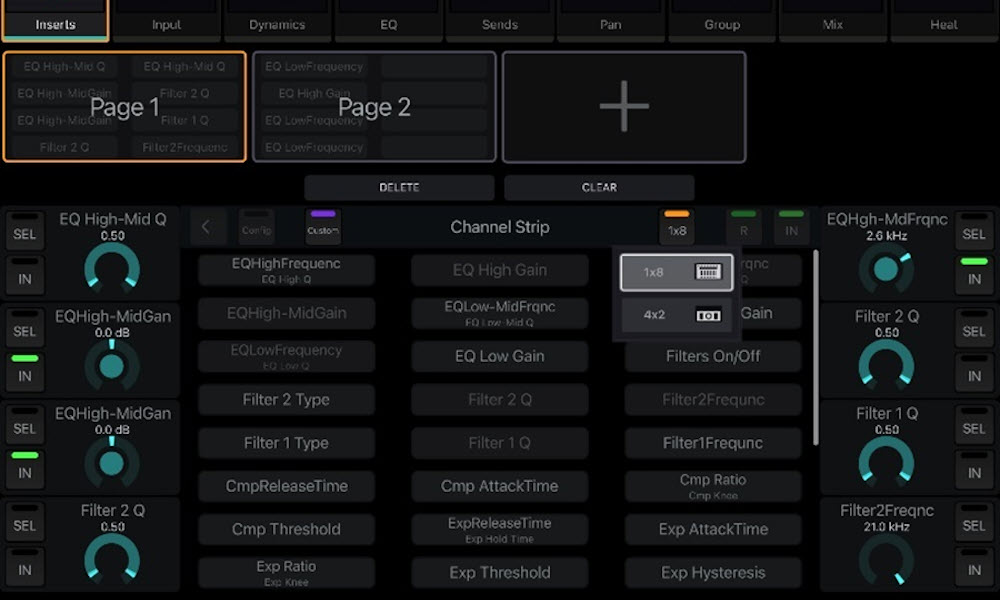Click the parameter list vertical scrollbar

pos(817,350)
